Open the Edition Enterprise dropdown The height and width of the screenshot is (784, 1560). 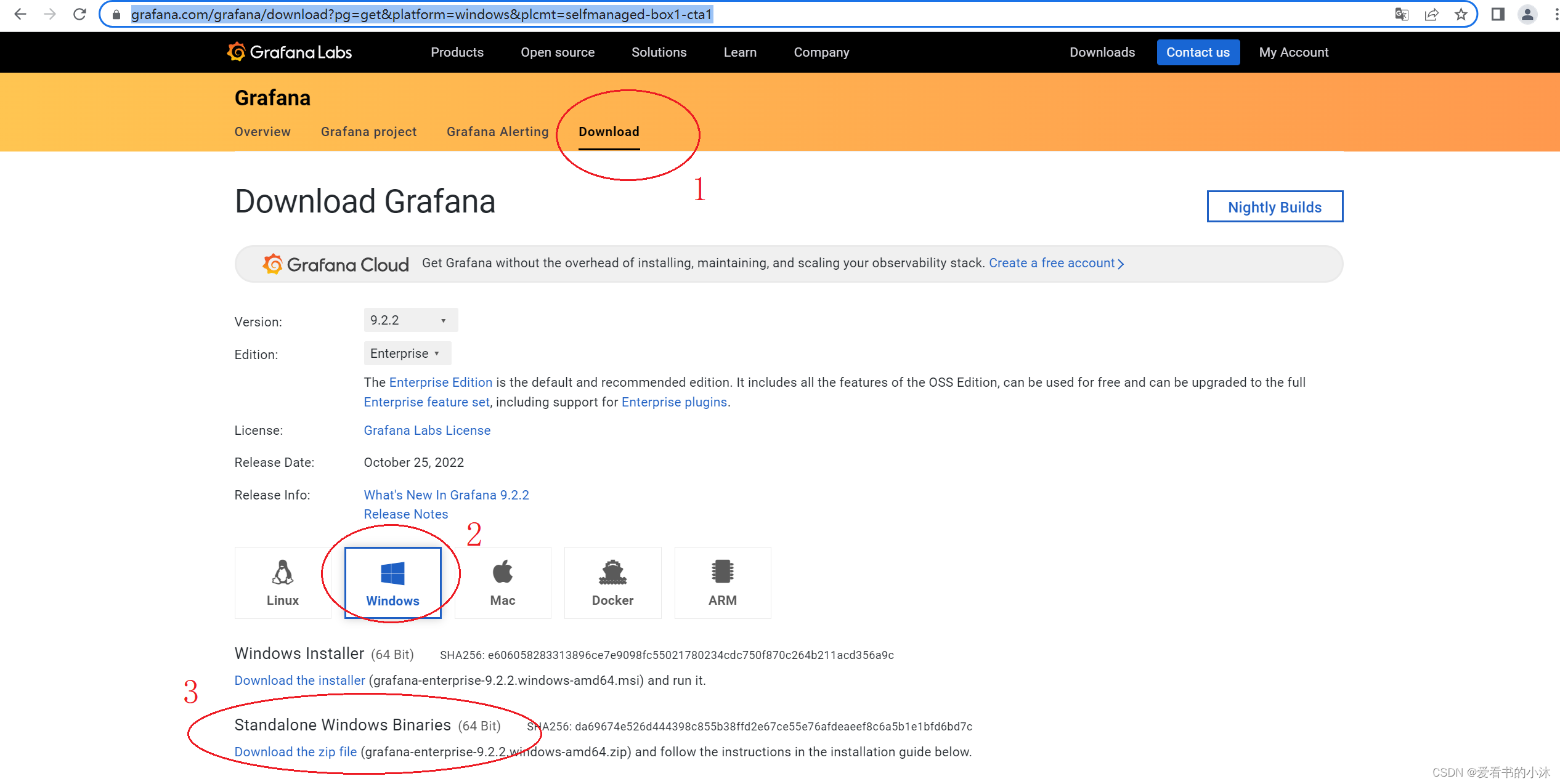[x=407, y=354]
